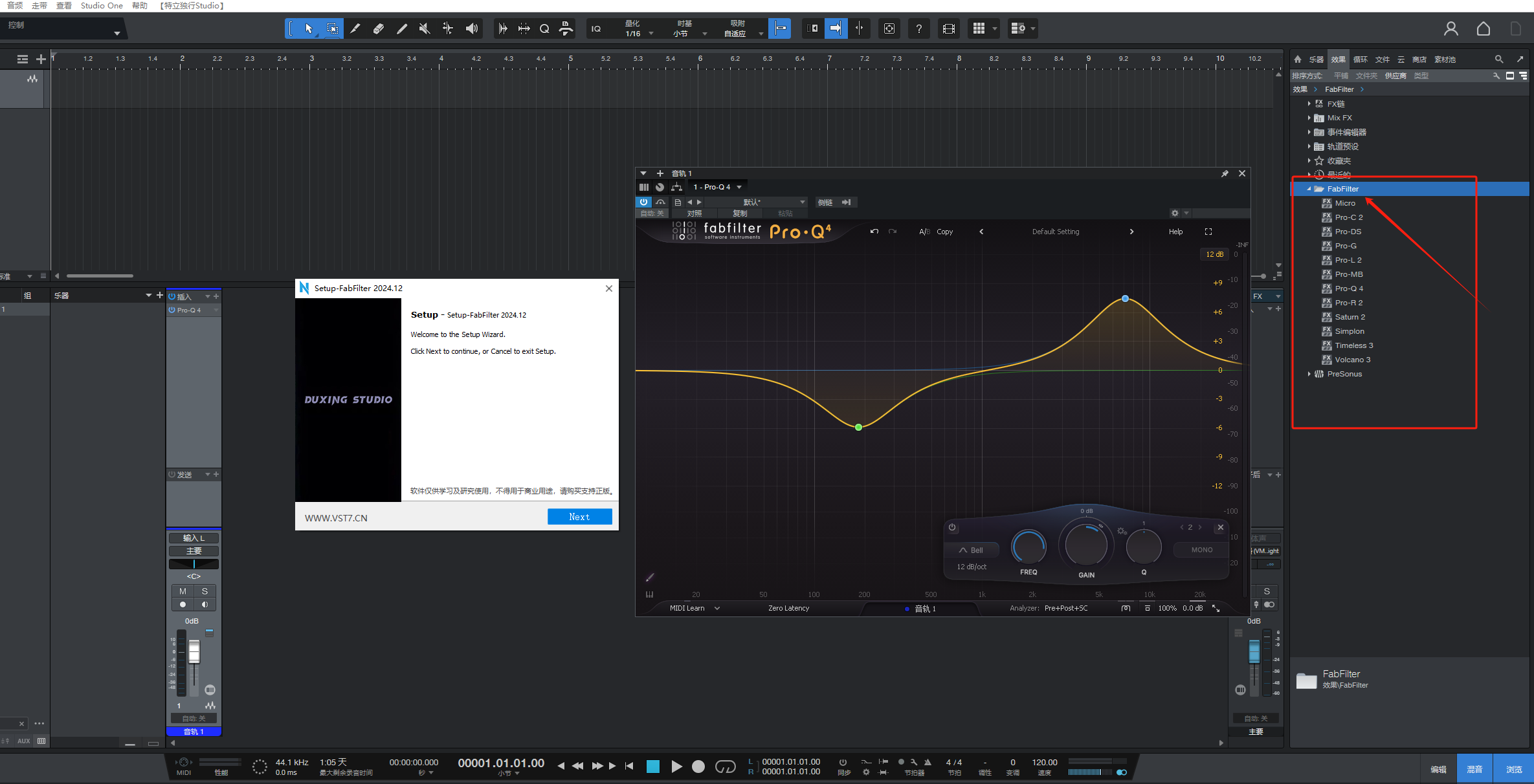1534x784 pixels.
Task: Click the A/B Copy button
Action: [x=944, y=232]
